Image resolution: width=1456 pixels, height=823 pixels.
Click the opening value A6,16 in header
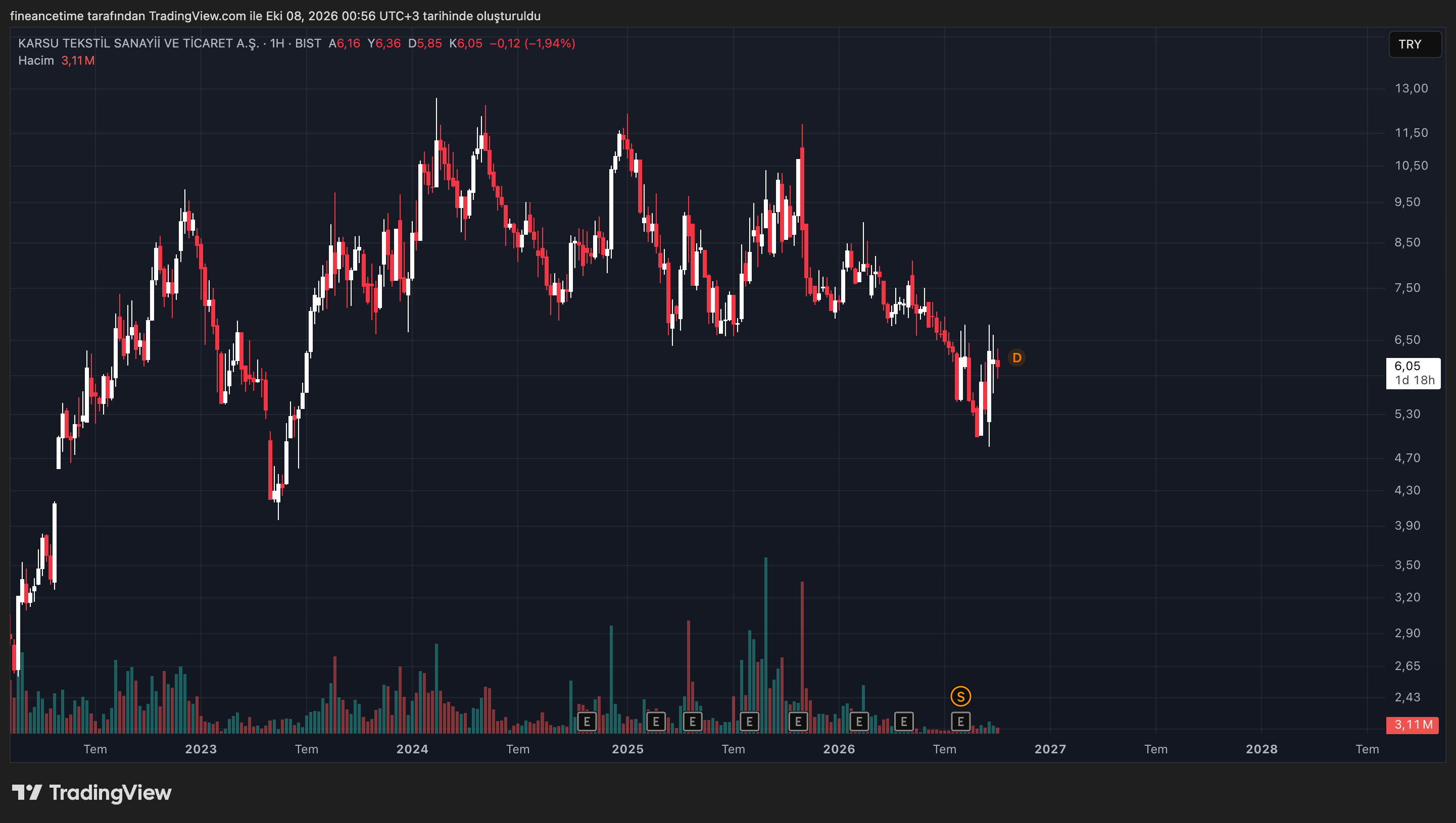click(345, 43)
